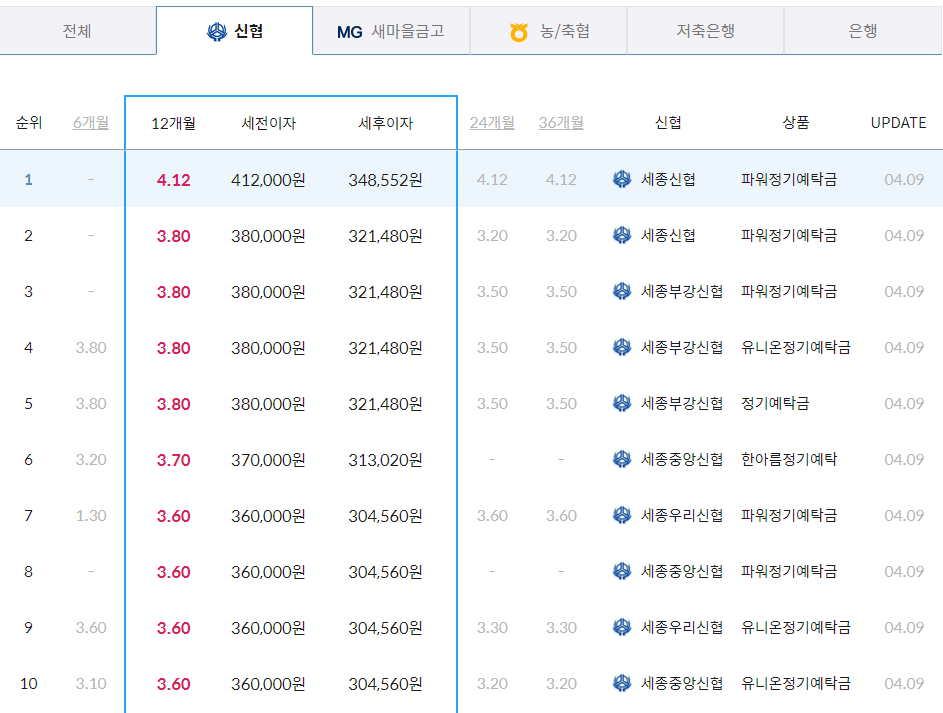Open 세종중앙신협 in rank 6 row
The width and height of the screenshot is (943, 713).
(682, 459)
